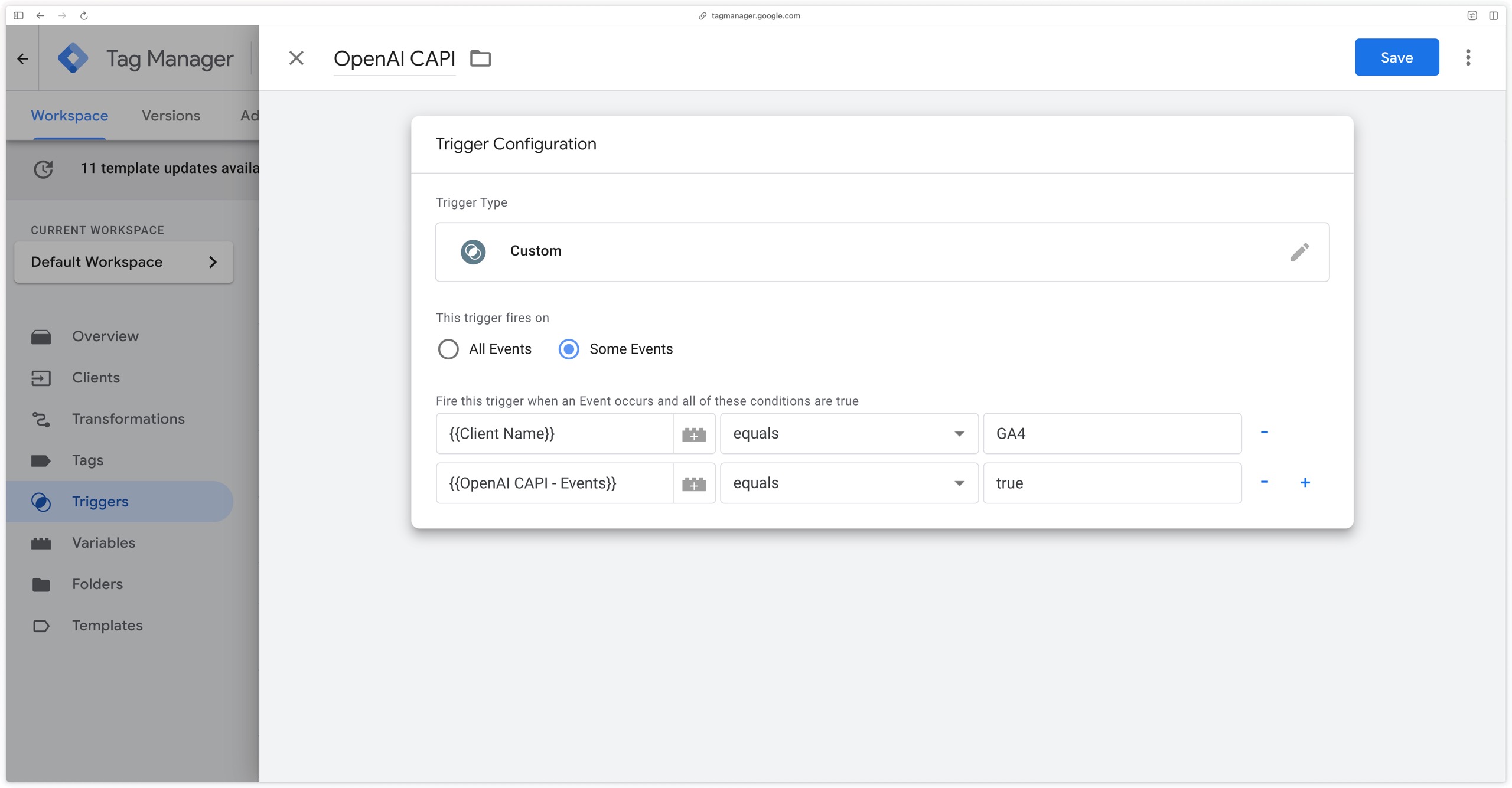Click the Tags sidebar icon
The height and width of the screenshot is (788, 1512).
tap(41, 461)
